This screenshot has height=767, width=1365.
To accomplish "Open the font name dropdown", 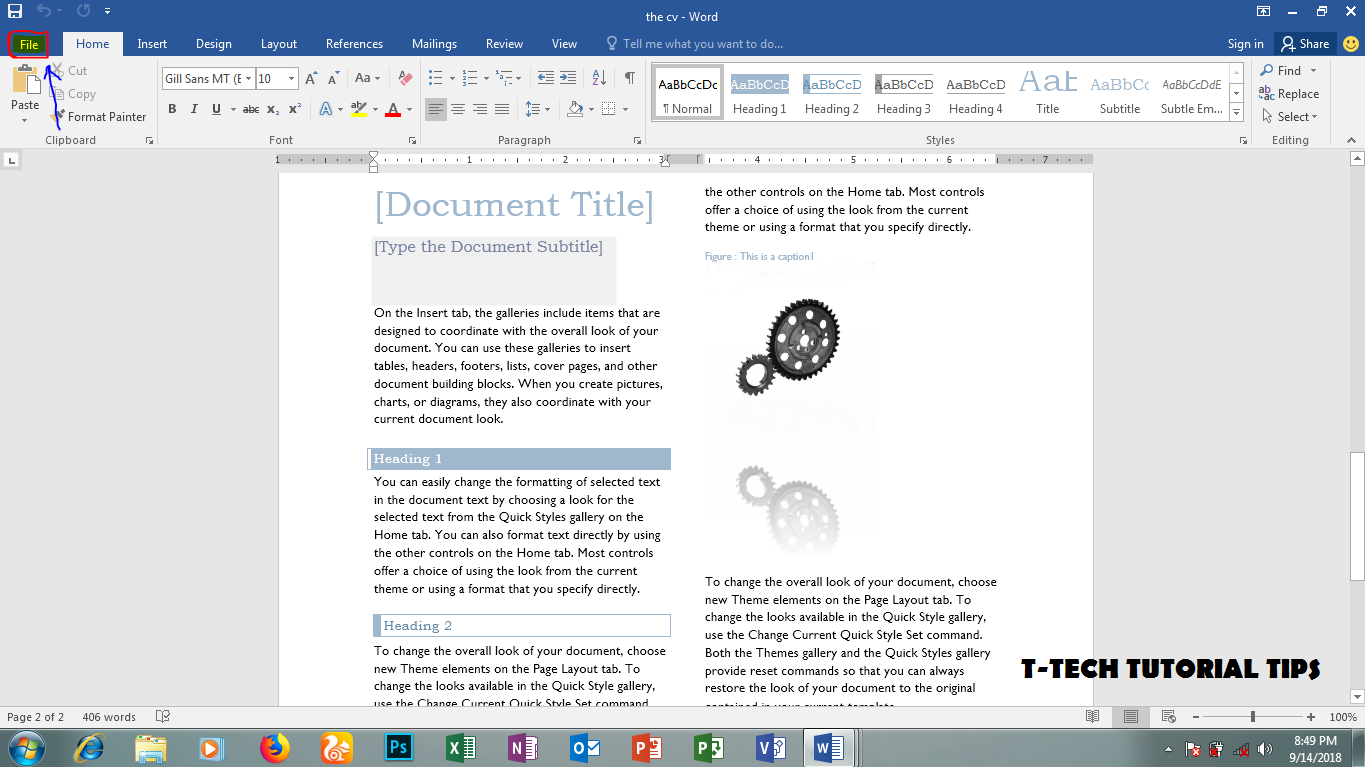I will 248,78.
